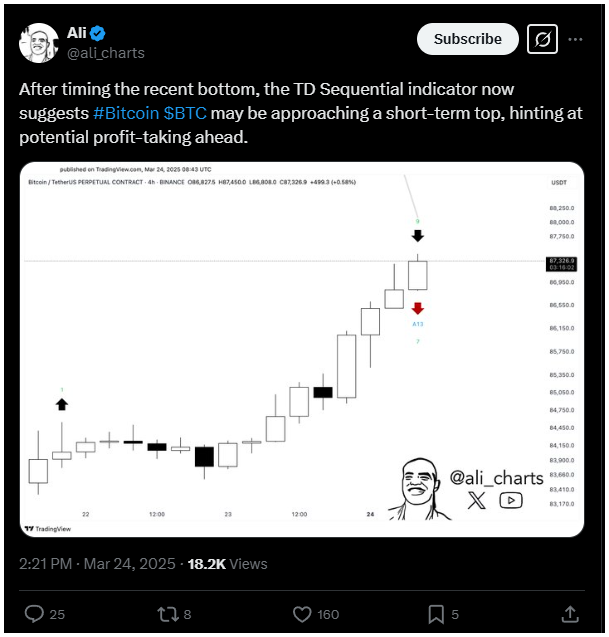Click the reply comment icon

point(34,614)
